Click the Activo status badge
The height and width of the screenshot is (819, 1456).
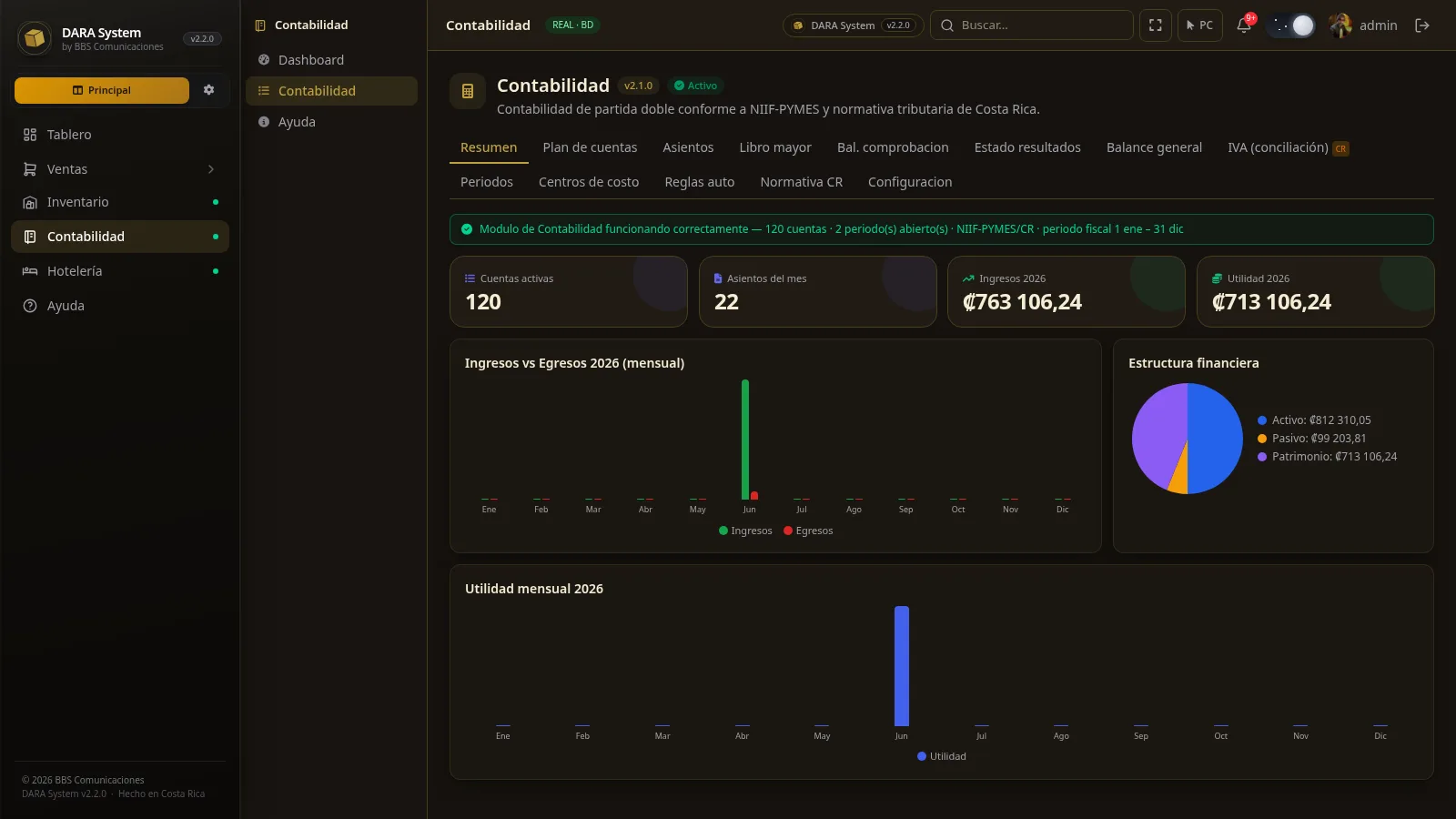pyautogui.click(x=695, y=86)
